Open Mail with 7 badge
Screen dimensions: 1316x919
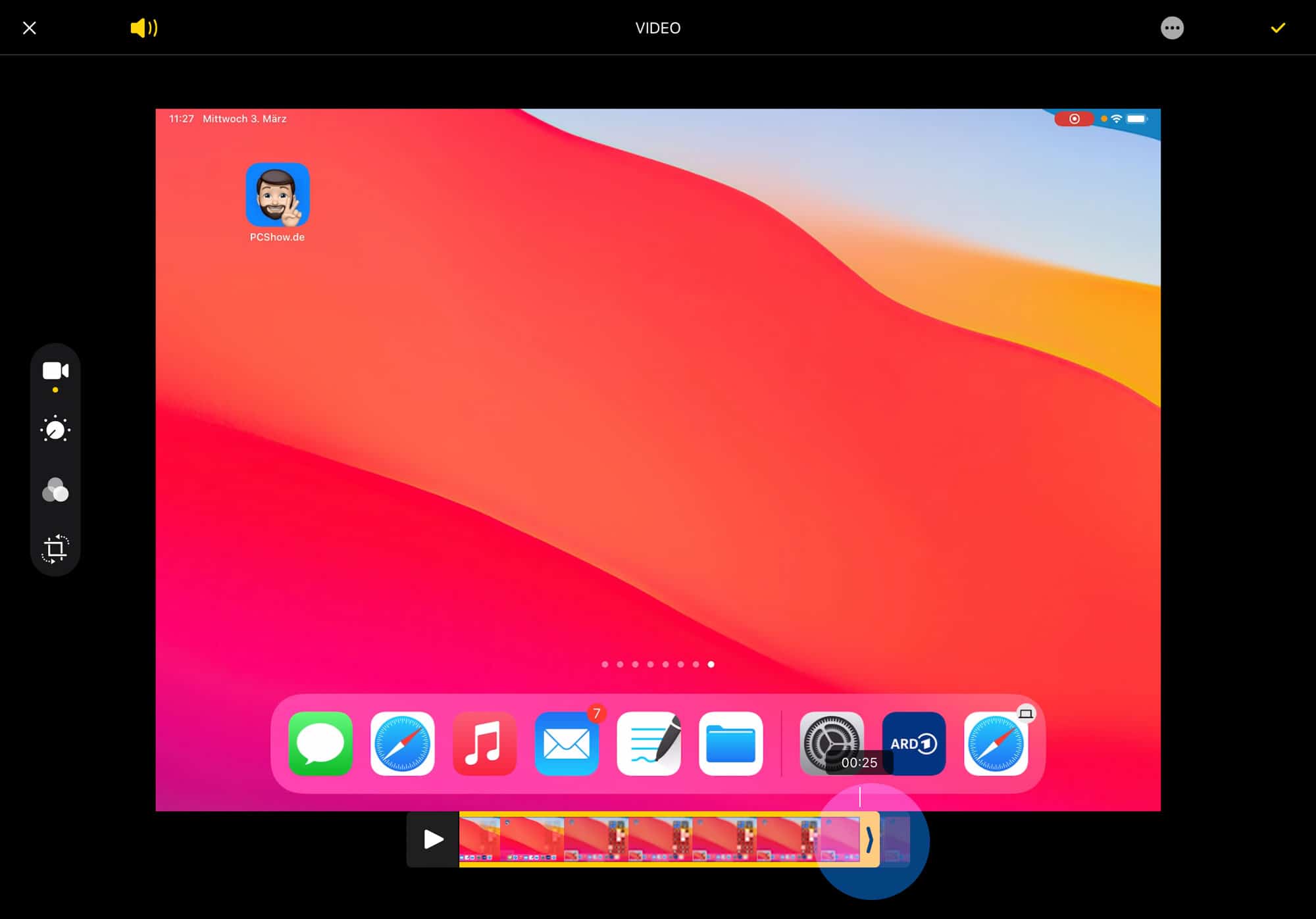pyautogui.click(x=567, y=743)
